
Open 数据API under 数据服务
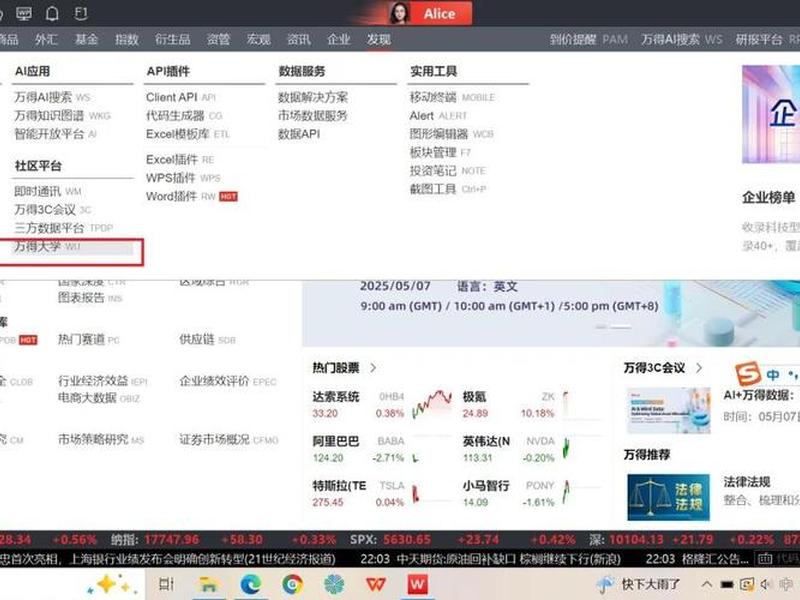click(299, 134)
